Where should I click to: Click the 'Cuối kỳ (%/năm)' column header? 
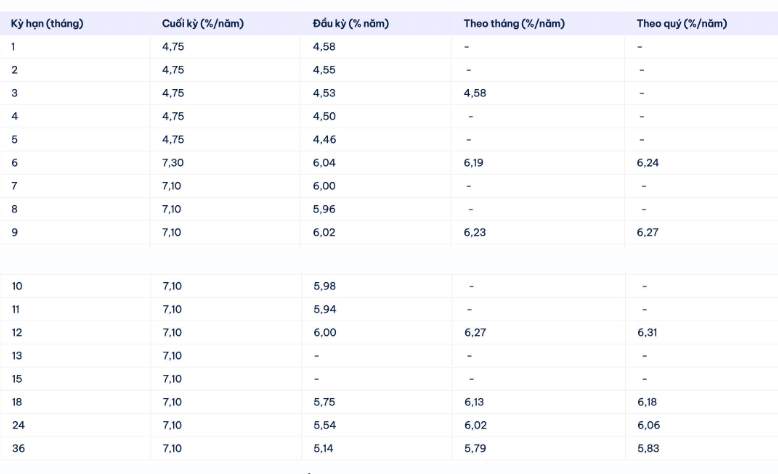[202, 23]
